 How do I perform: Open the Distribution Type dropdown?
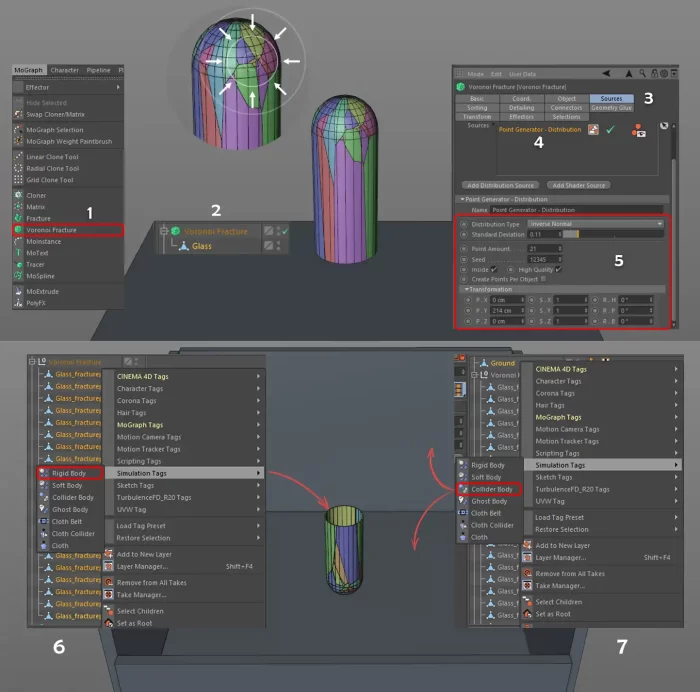point(596,224)
